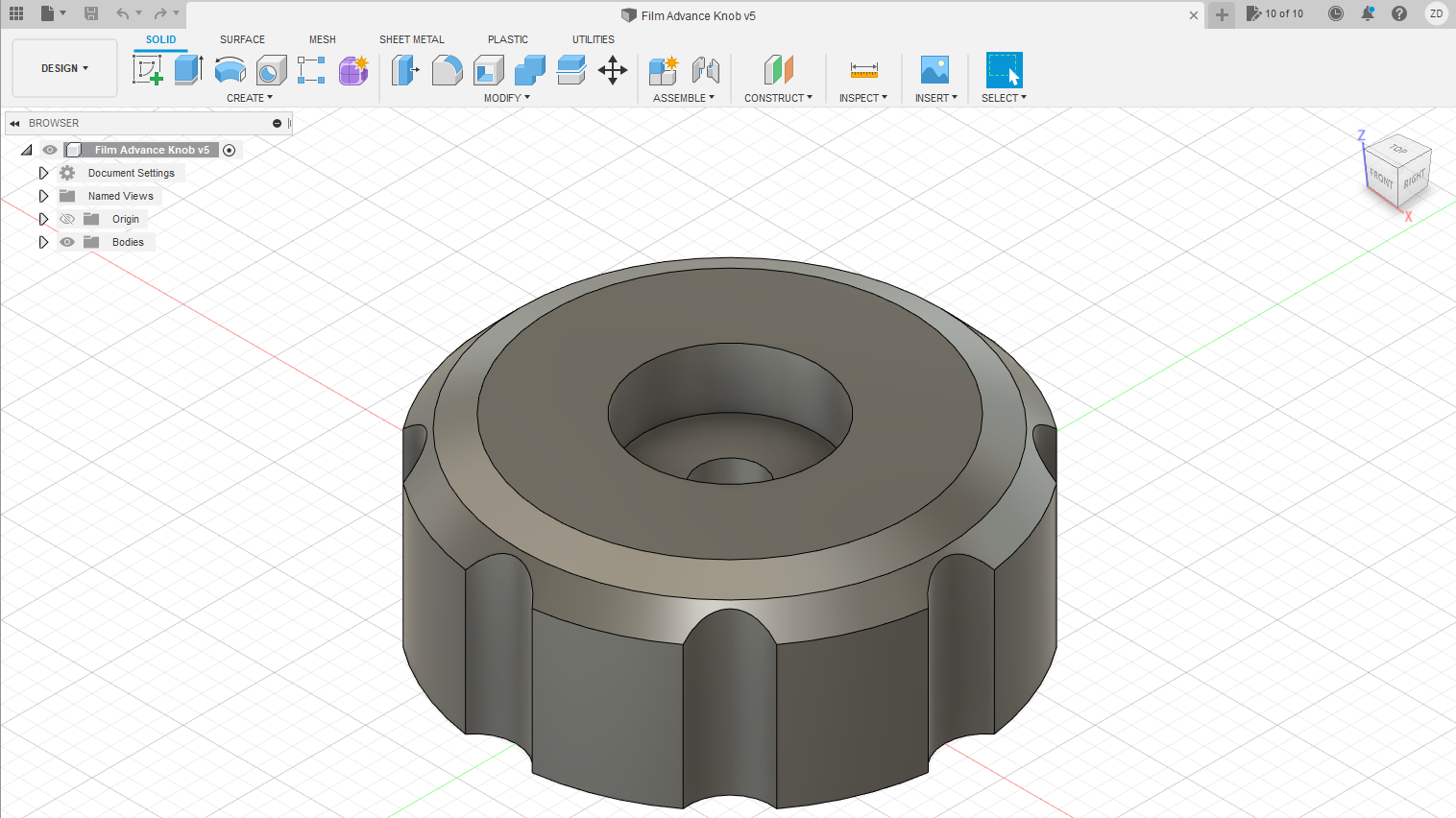Toggle visibility of Film Advance Knob v5
The image size is (1456, 818).
click(49, 150)
